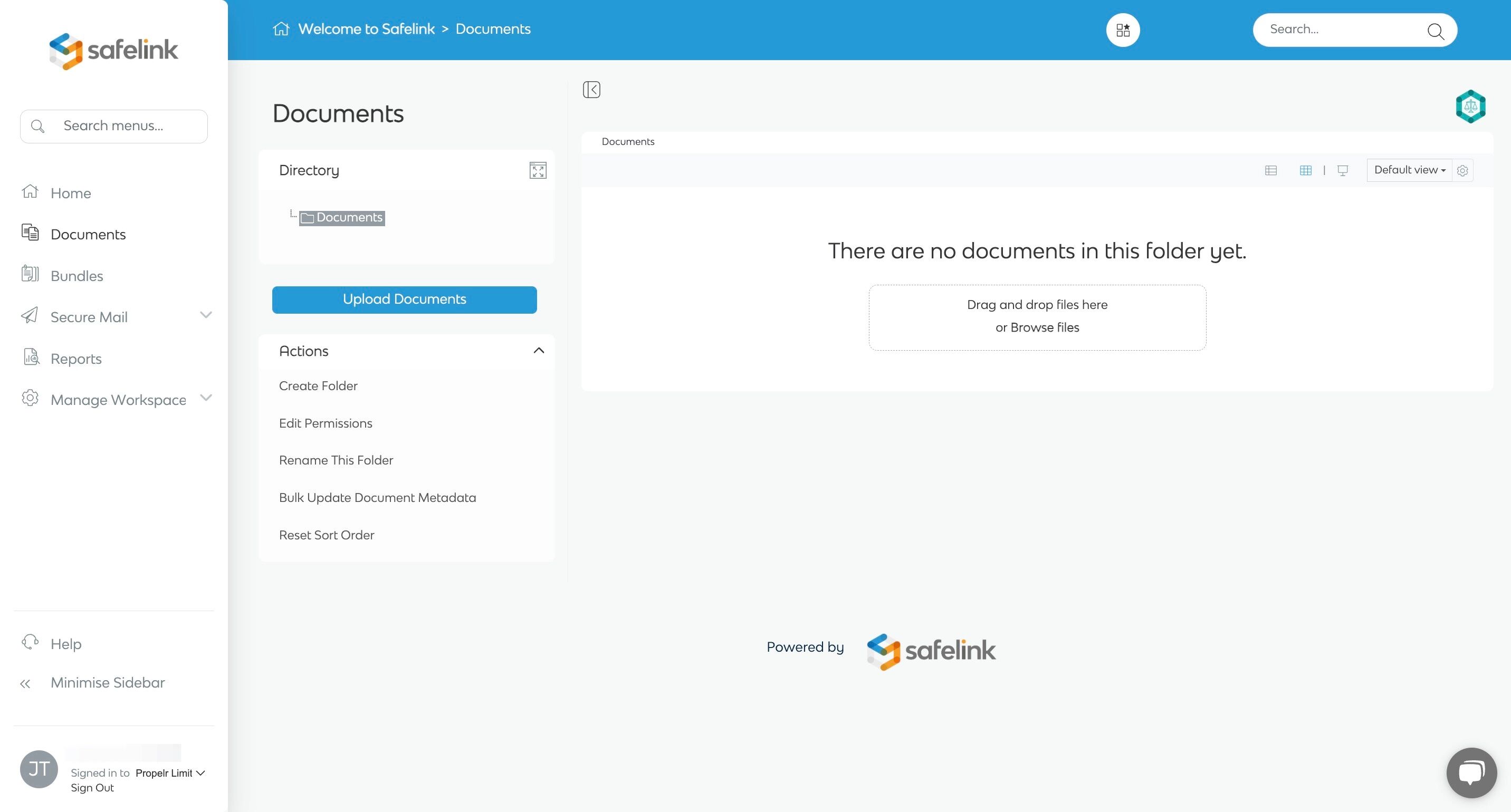1511x812 pixels.
Task: Go to Home in sidebar
Action: point(70,194)
